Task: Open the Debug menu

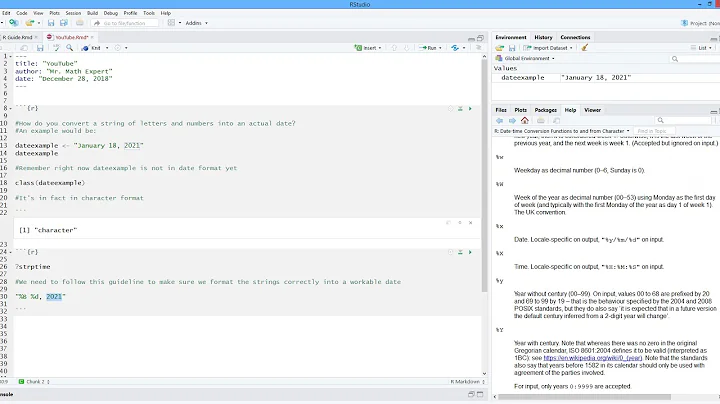Action: tap(111, 13)
